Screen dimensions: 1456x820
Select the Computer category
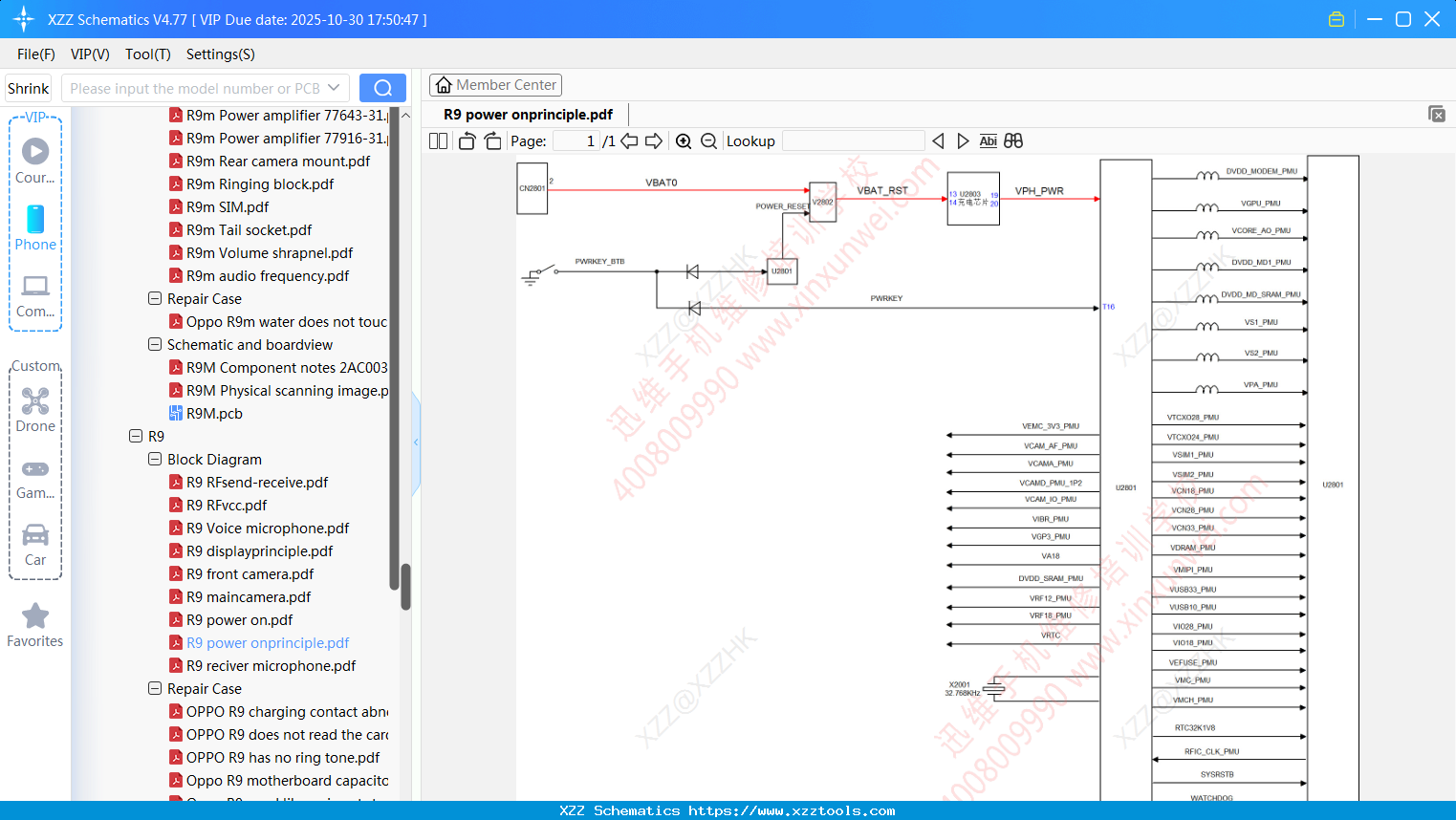[x=35, y=296]
